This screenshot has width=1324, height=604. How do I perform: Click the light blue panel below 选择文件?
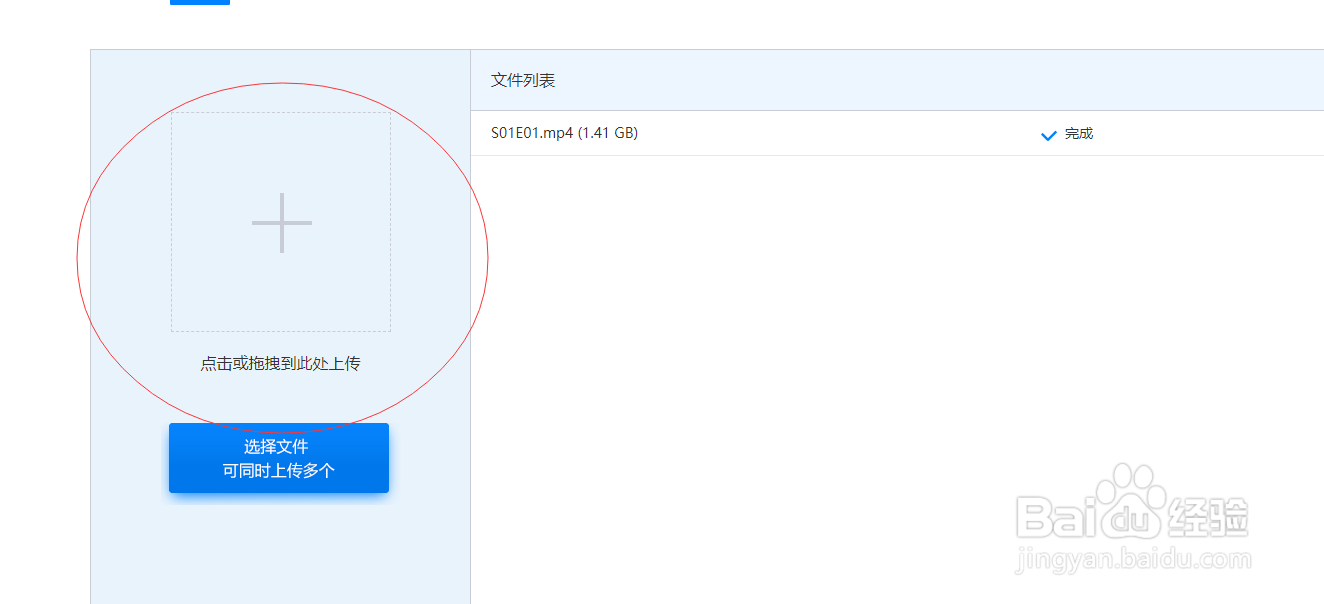point(280,550)
